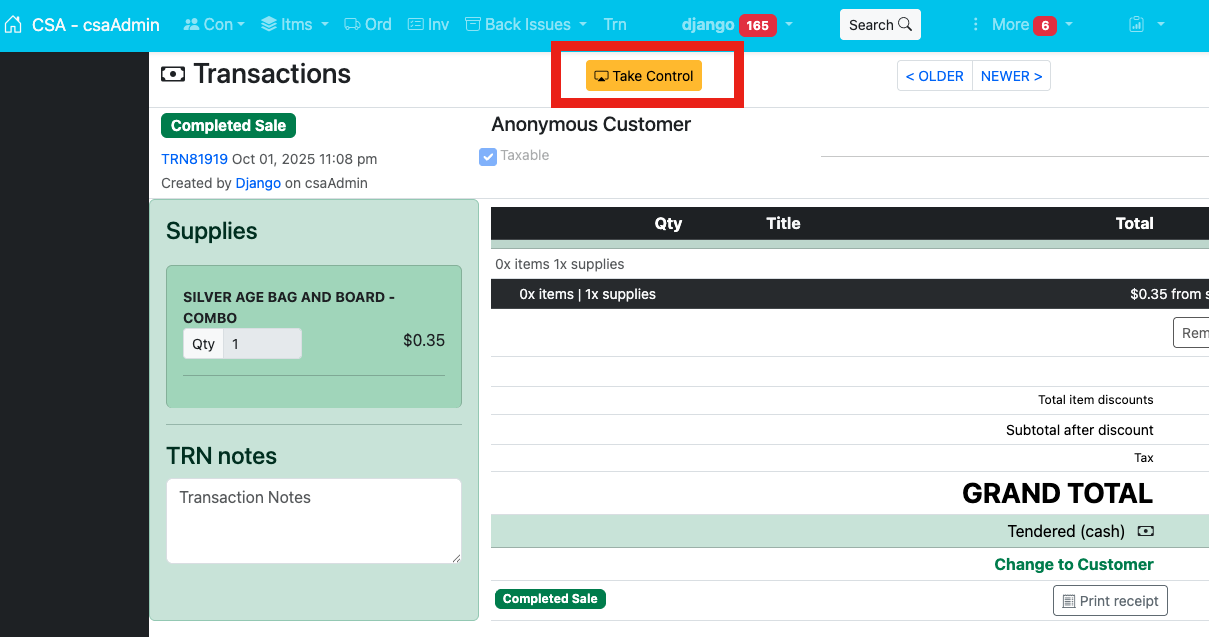Click the Search button with magnifier
Viewport: 1209px width, 637px height.
pos(880,25)
